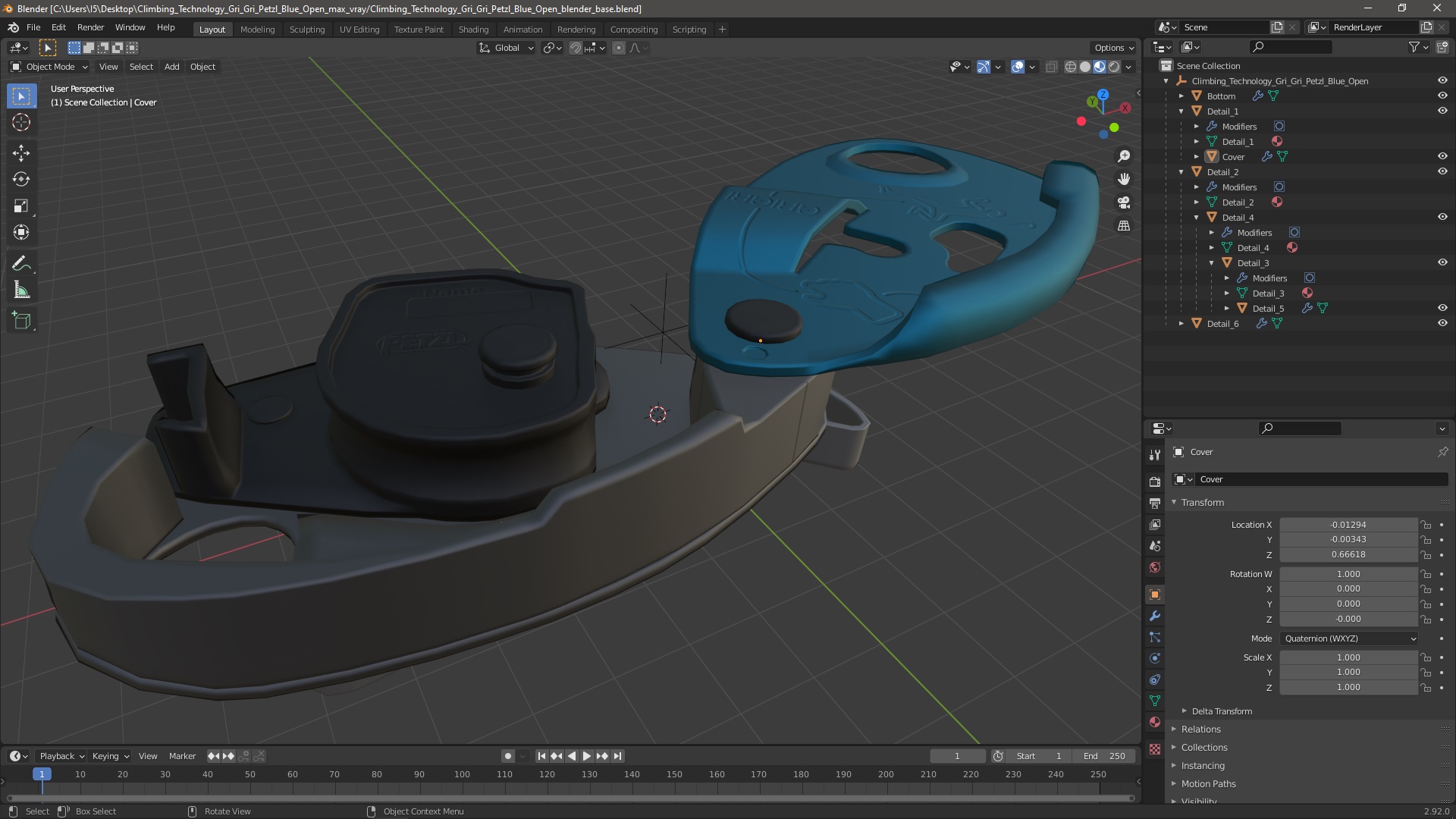This screenshot has height=819, width=1456.
Task: Select the Move tool in toolbar
Action: pyautogui.click(x=21, y=153)
